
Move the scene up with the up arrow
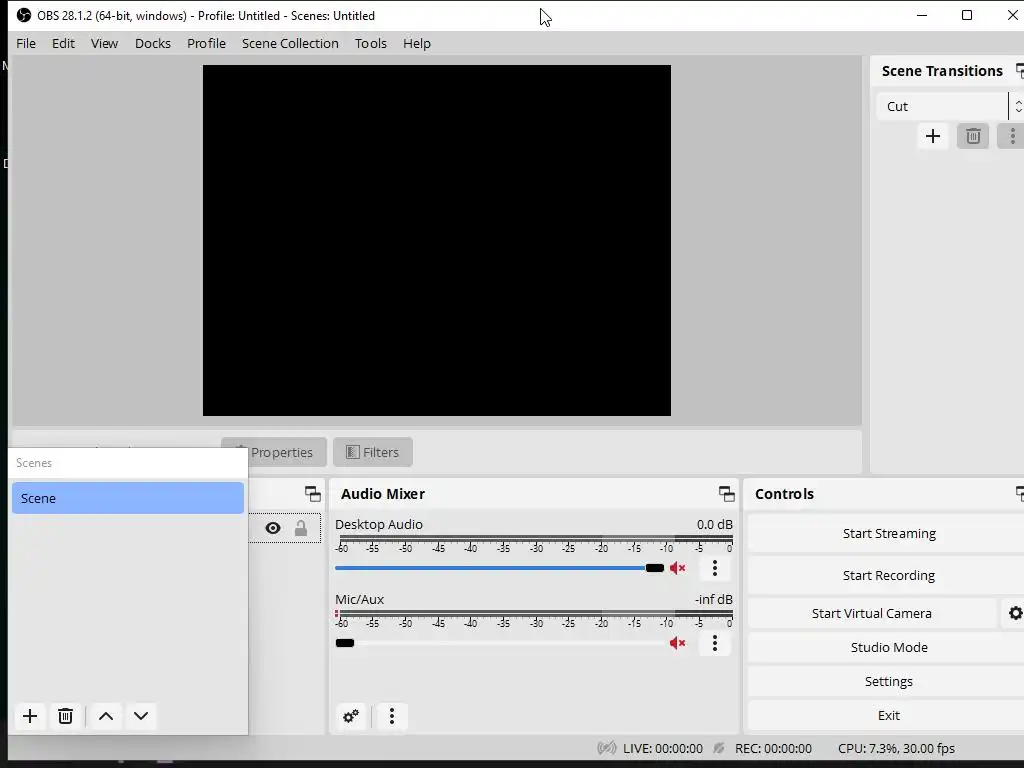(106, 716)
